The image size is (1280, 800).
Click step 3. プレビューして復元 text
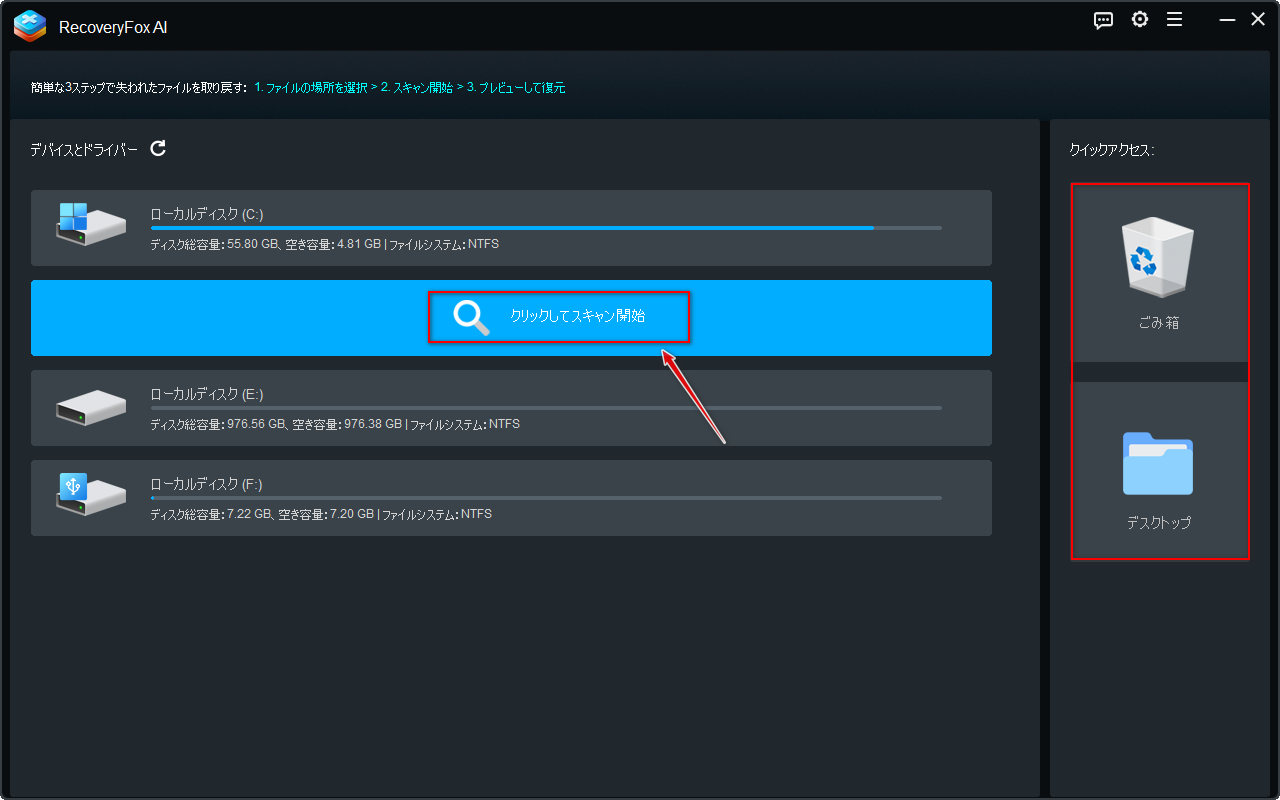516,88
